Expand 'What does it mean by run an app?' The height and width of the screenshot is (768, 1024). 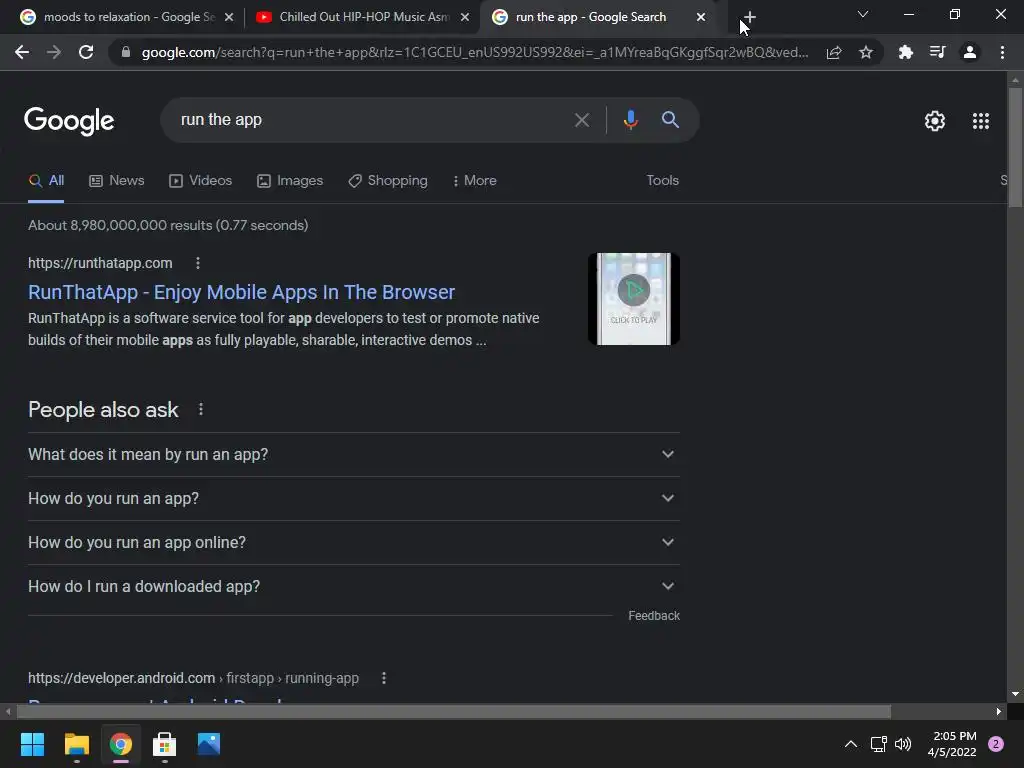coord(354,455)
